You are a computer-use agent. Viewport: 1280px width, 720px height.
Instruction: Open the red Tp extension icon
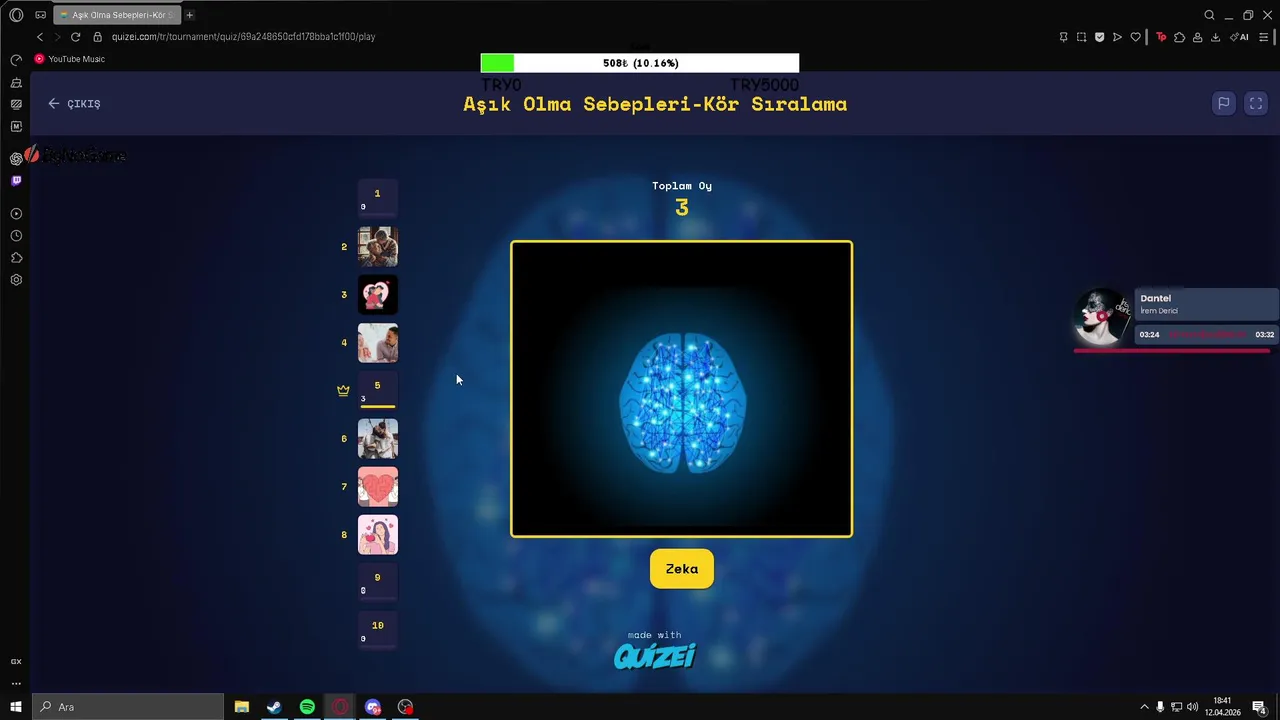coord(1161,37)
